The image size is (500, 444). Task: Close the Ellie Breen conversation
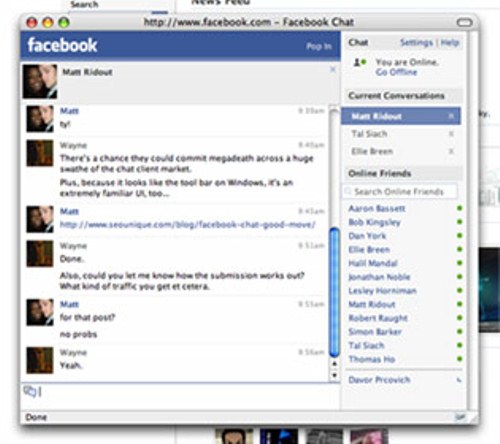[x=451, y=152]
